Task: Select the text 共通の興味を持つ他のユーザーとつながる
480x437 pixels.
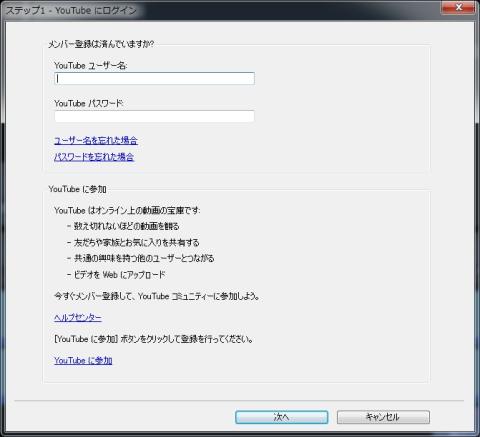Action: pyautogui.click(x=144, y=258)
